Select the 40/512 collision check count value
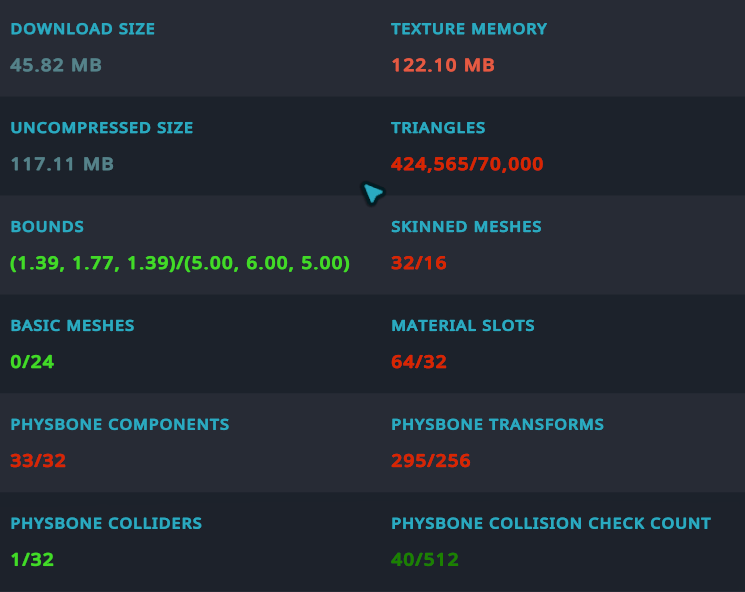 [x=425, y=559]
